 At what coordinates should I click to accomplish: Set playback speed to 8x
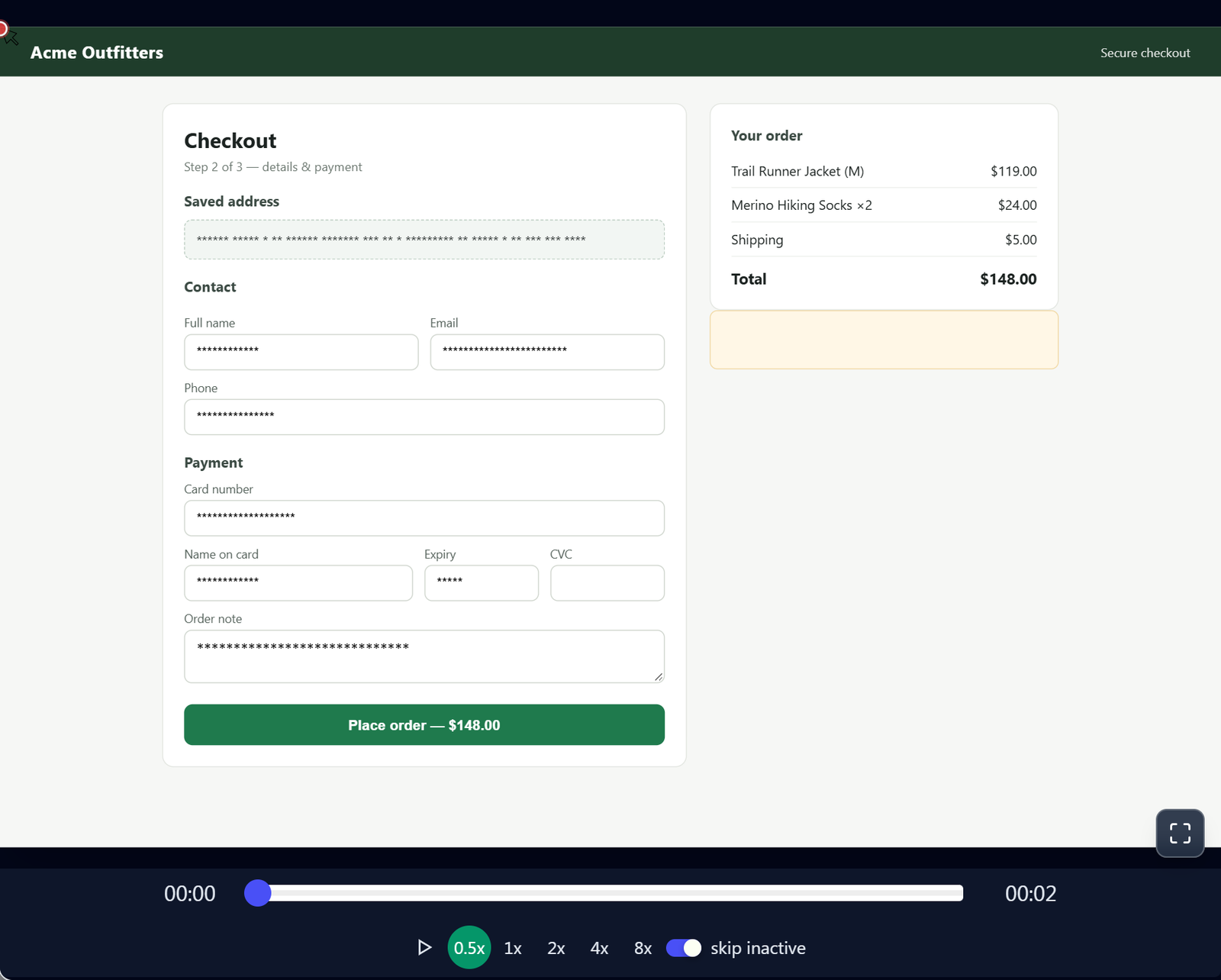(643, 947)
